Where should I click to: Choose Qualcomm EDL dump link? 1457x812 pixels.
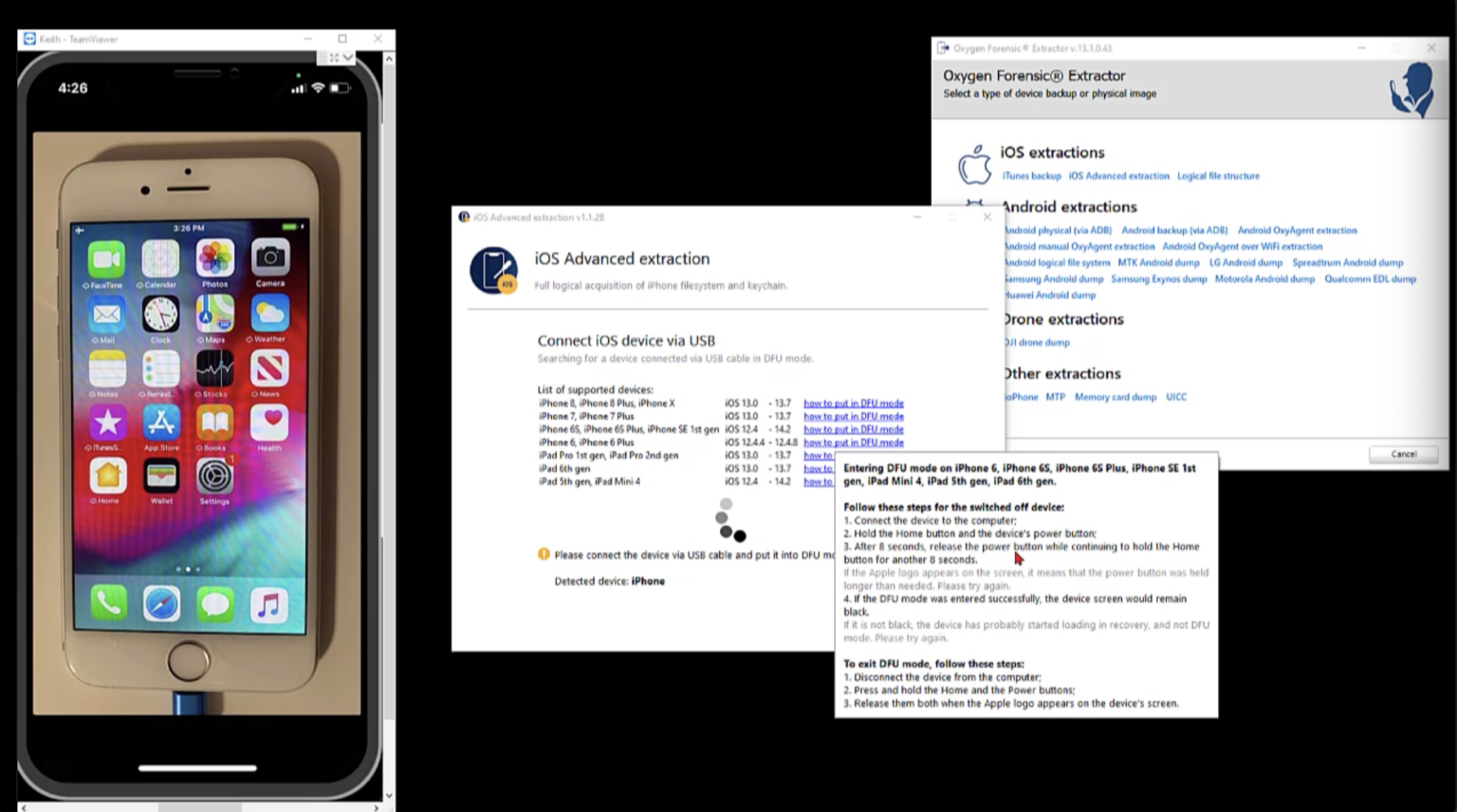point(1371,279)
